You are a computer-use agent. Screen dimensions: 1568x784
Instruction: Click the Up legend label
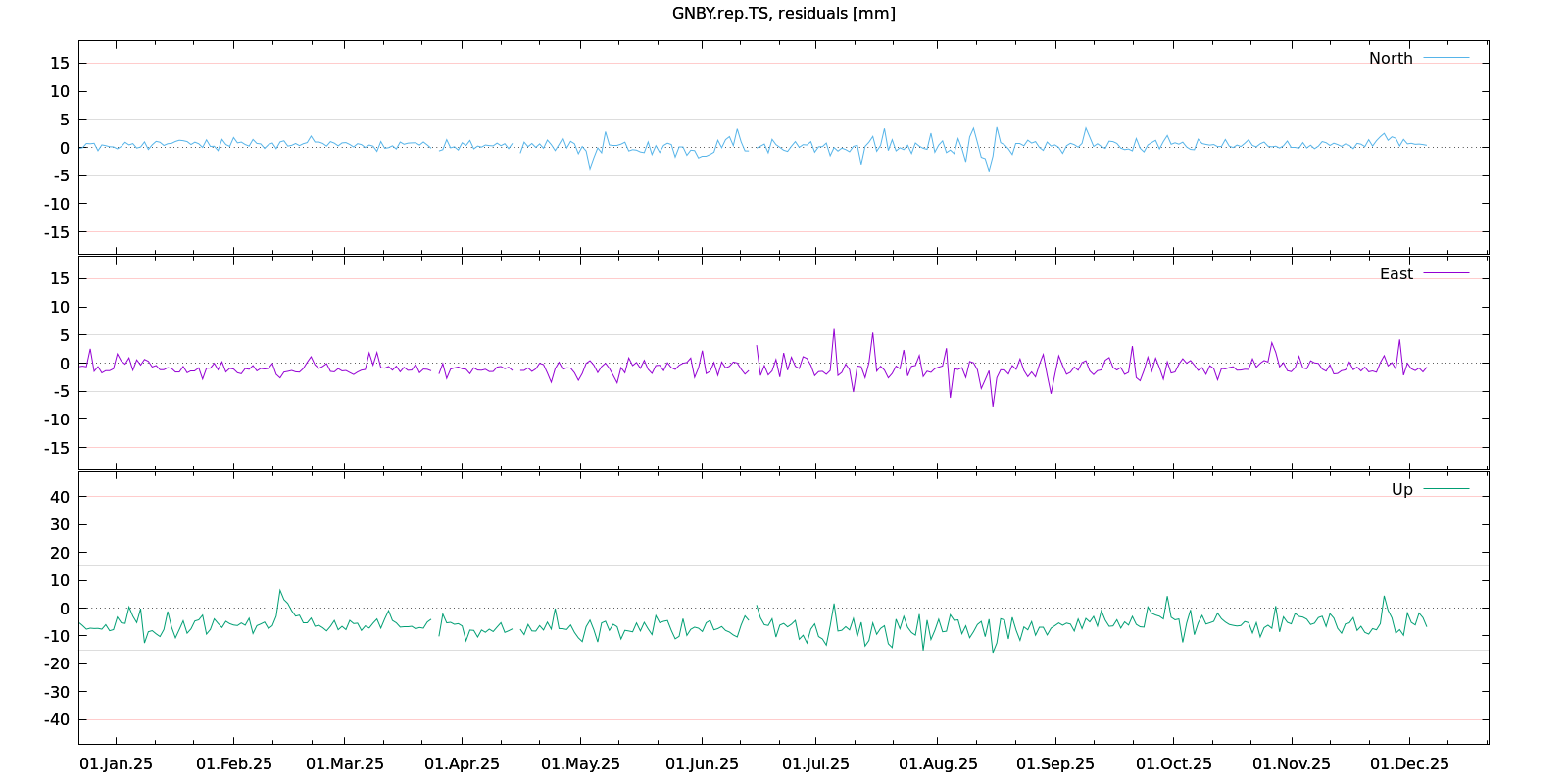1401,490
